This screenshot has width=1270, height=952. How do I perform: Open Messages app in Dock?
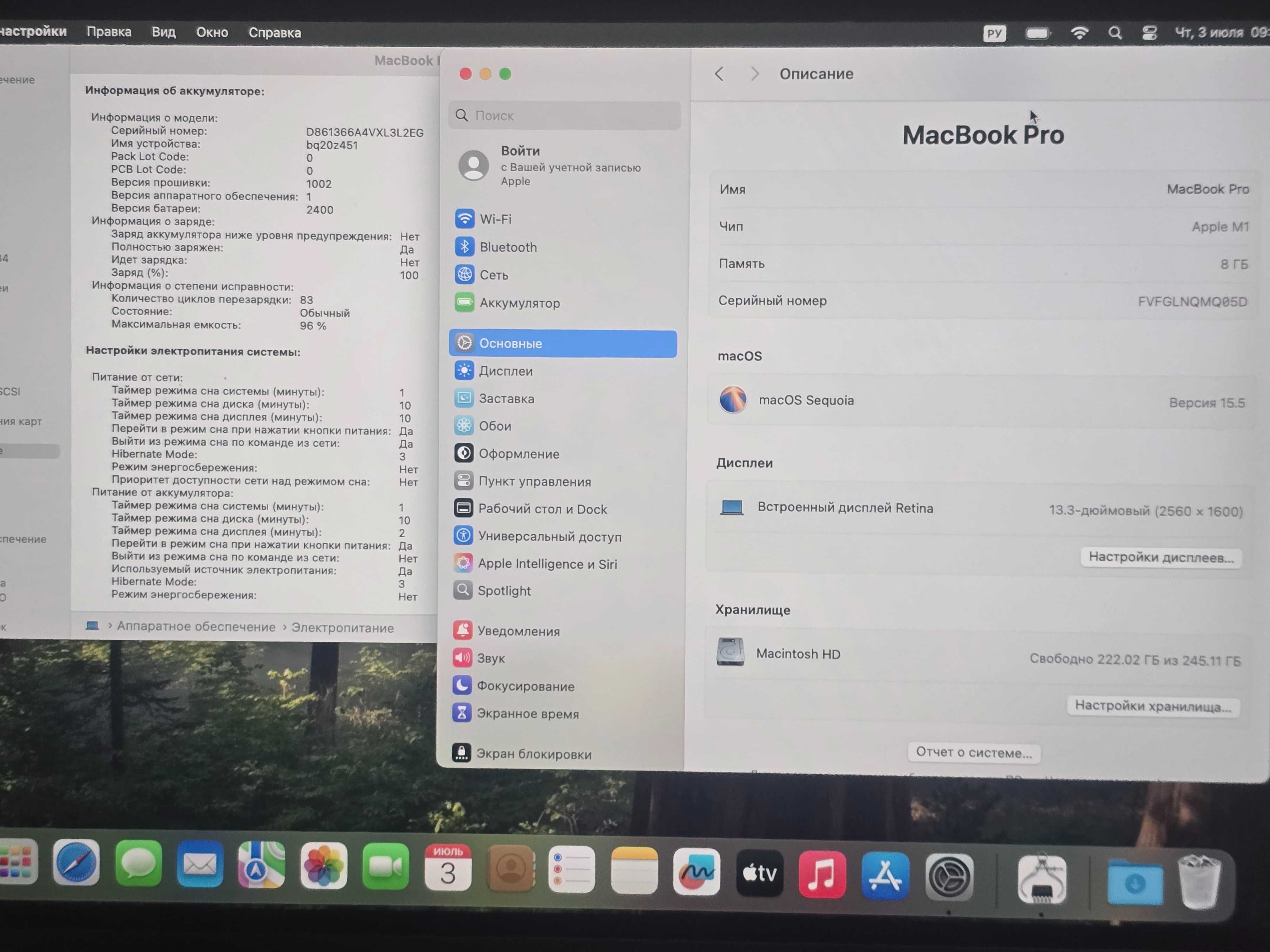point(138,864)
